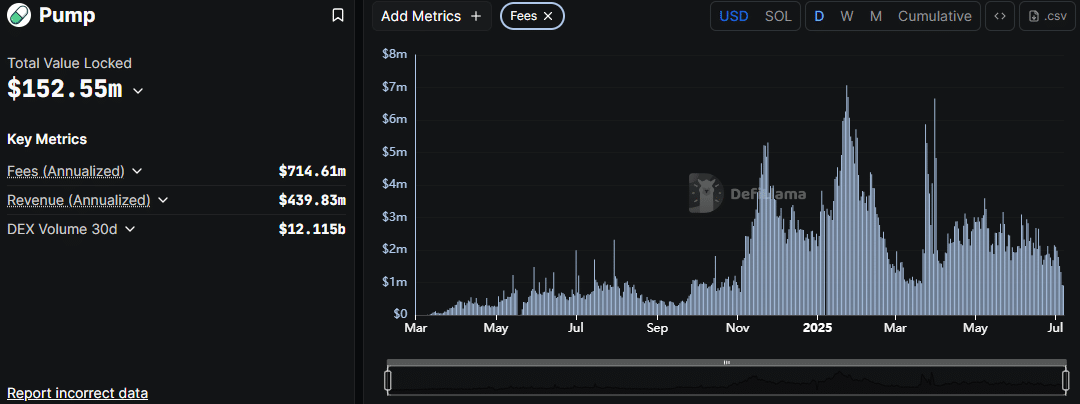Image resolution: width=1080 pixels, height=404 pixels.
Task: Click the Nov axis label
Action: tap(738, 328)
